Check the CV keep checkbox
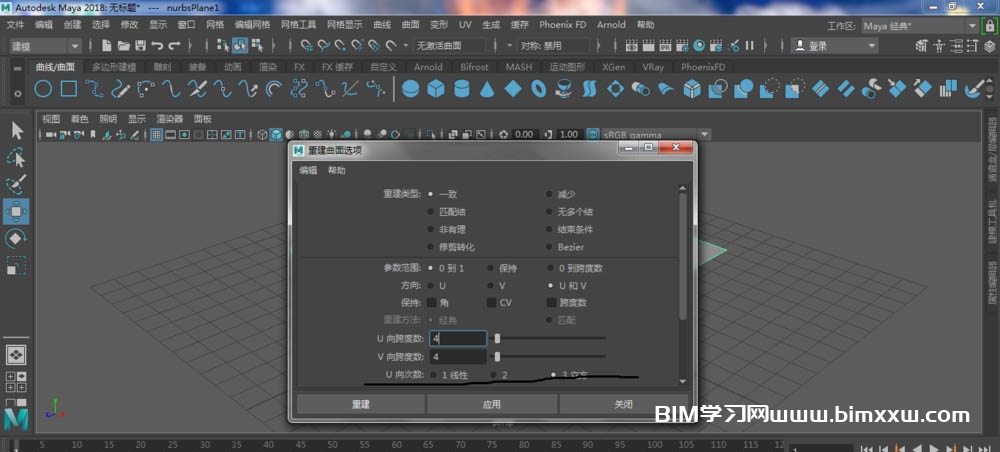 [x=491, y=302]
